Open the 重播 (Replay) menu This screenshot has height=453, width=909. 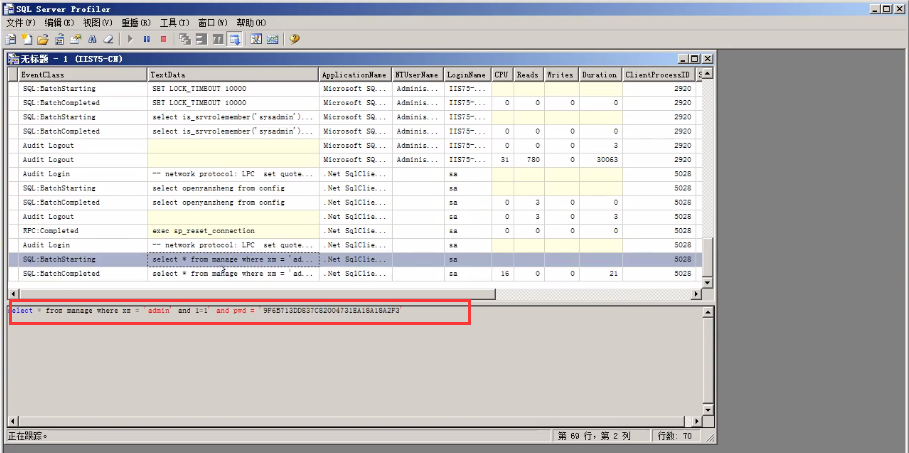pos(135,22)
